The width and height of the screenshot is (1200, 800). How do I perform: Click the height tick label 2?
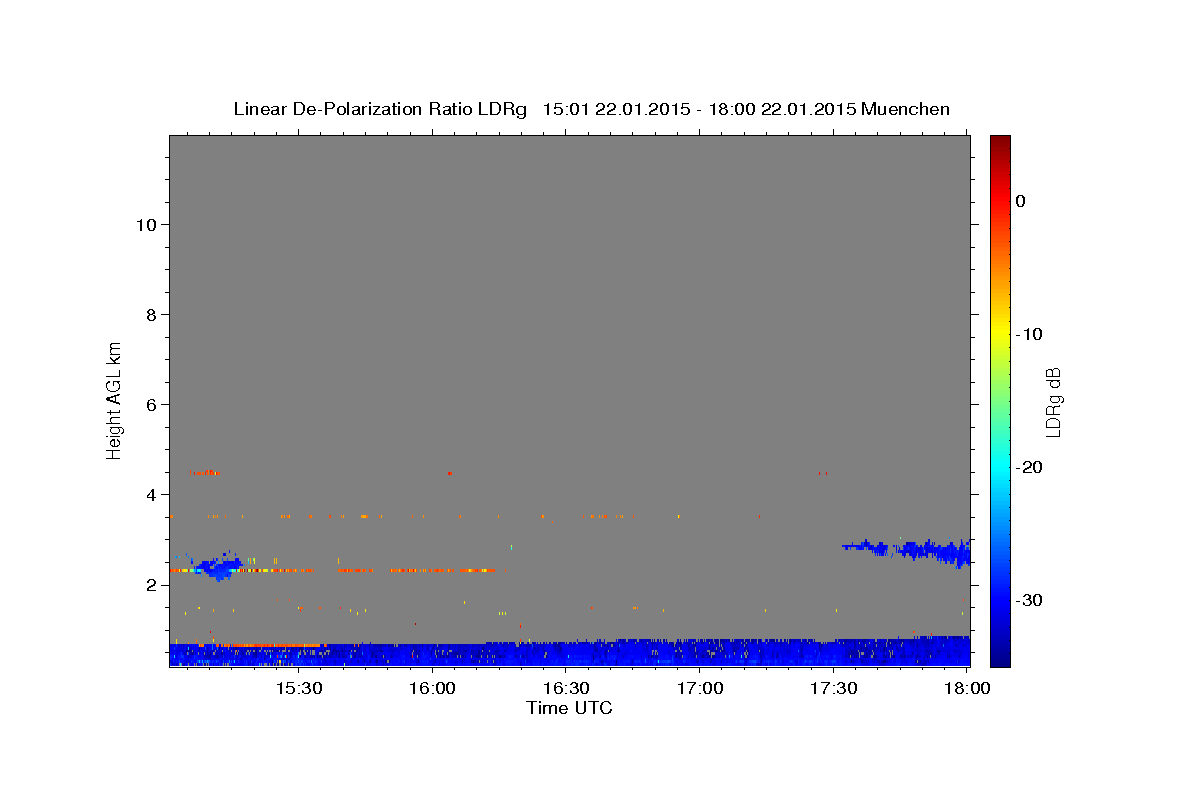pyautogui.click(x=149, y=584)
